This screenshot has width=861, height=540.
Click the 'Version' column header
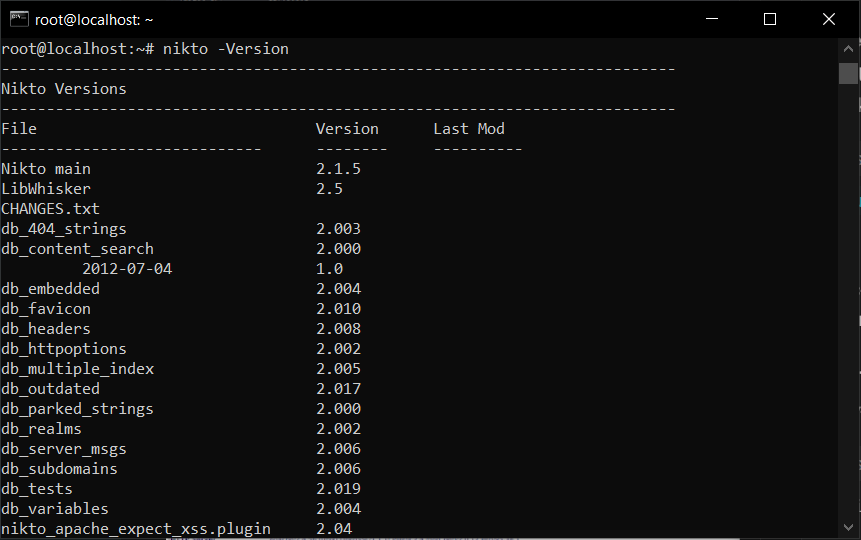pos(347,129)
